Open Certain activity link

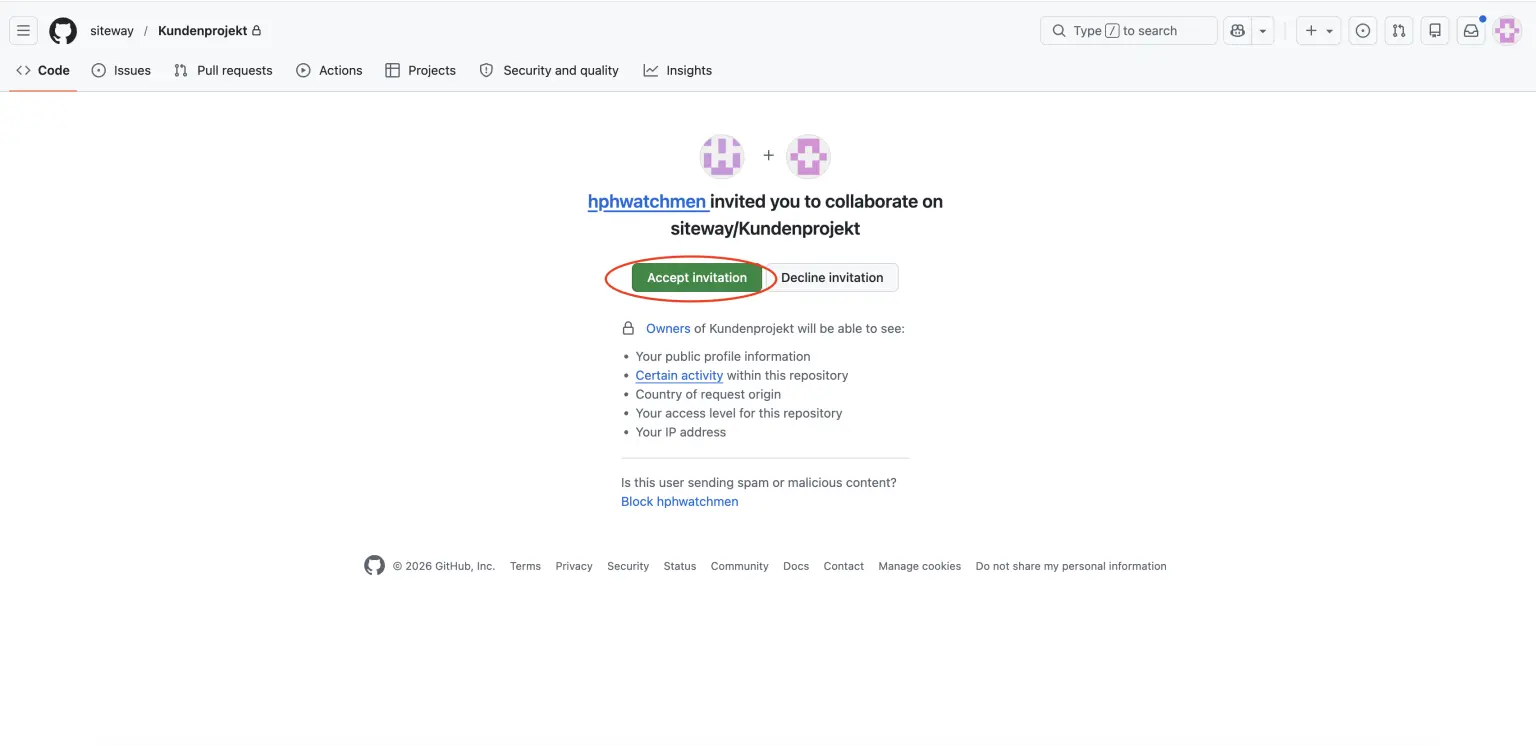[x=679, y=375]
